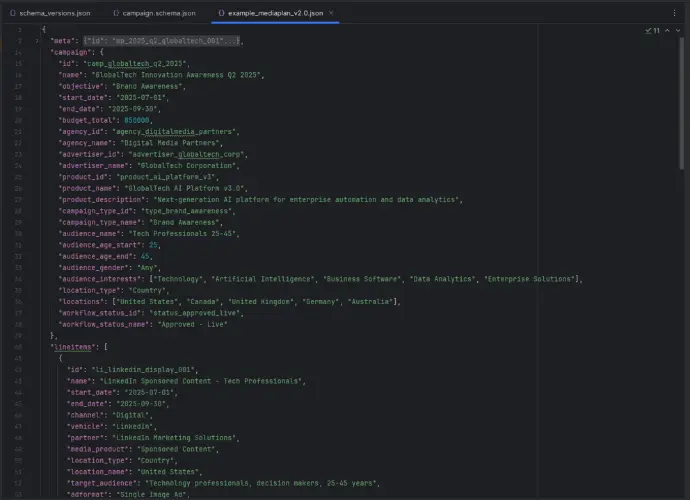Click "LinkedIn Marketing Solutions" partner value
This screenshot has height=500, width=690.
pos(174,438)
